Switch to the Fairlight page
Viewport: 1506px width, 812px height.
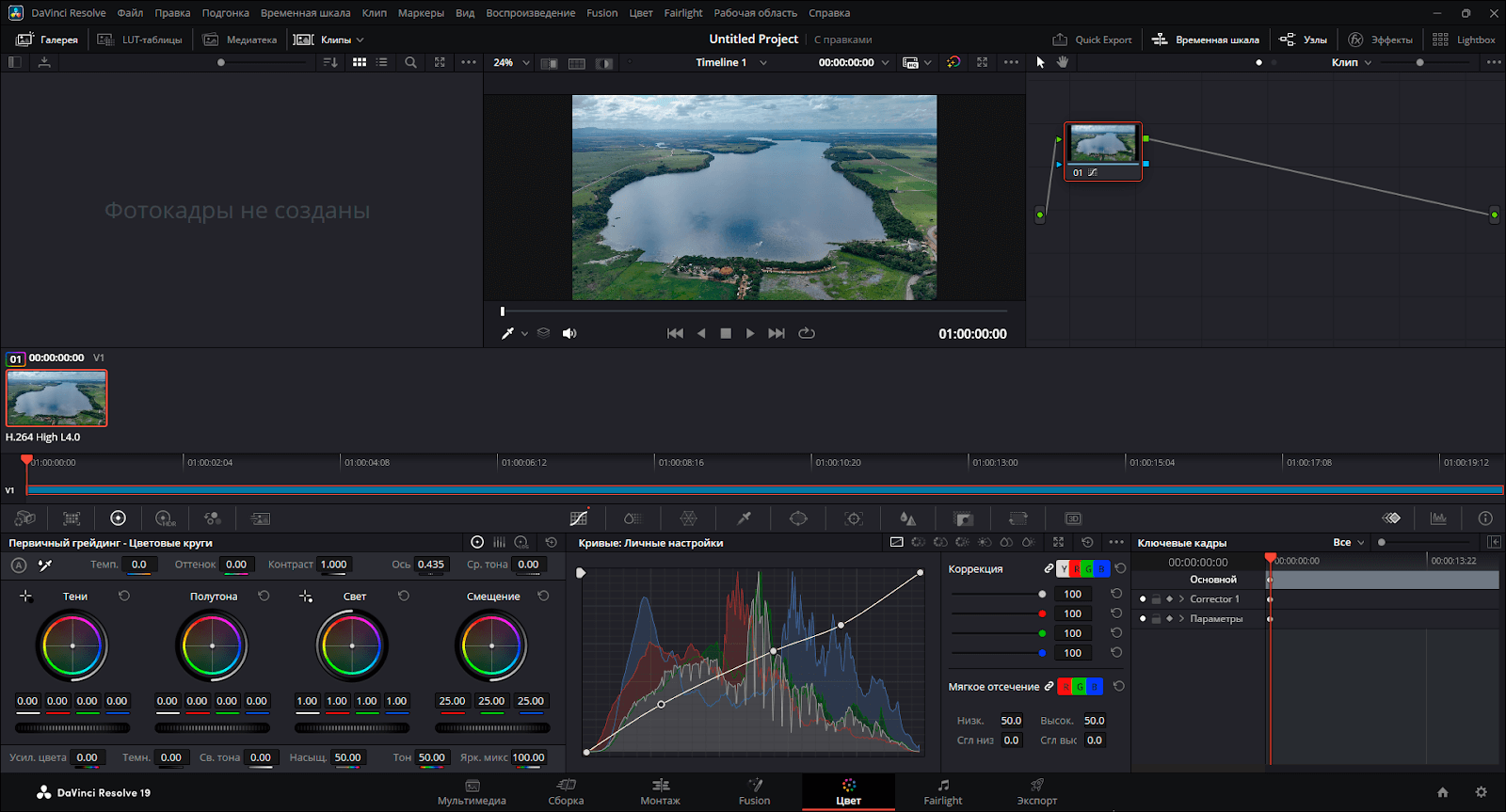[942, 792]
